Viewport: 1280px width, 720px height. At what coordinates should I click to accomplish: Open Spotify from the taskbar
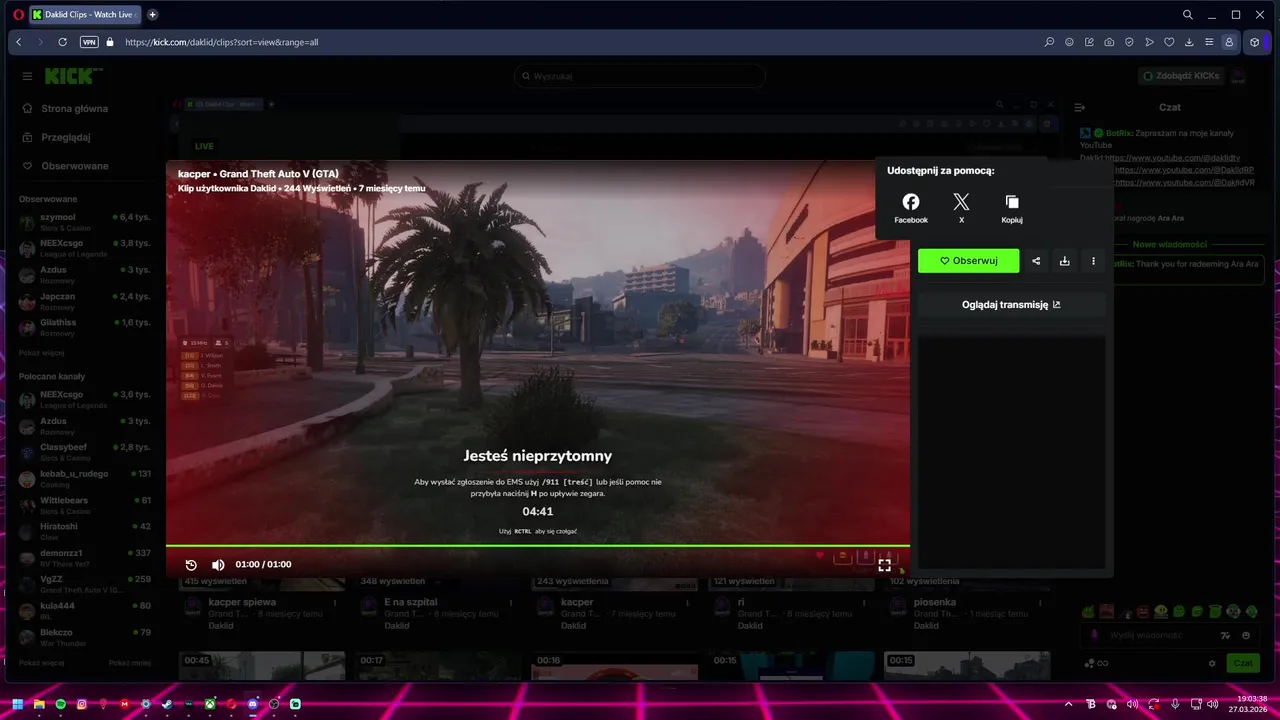coord(61,704)
